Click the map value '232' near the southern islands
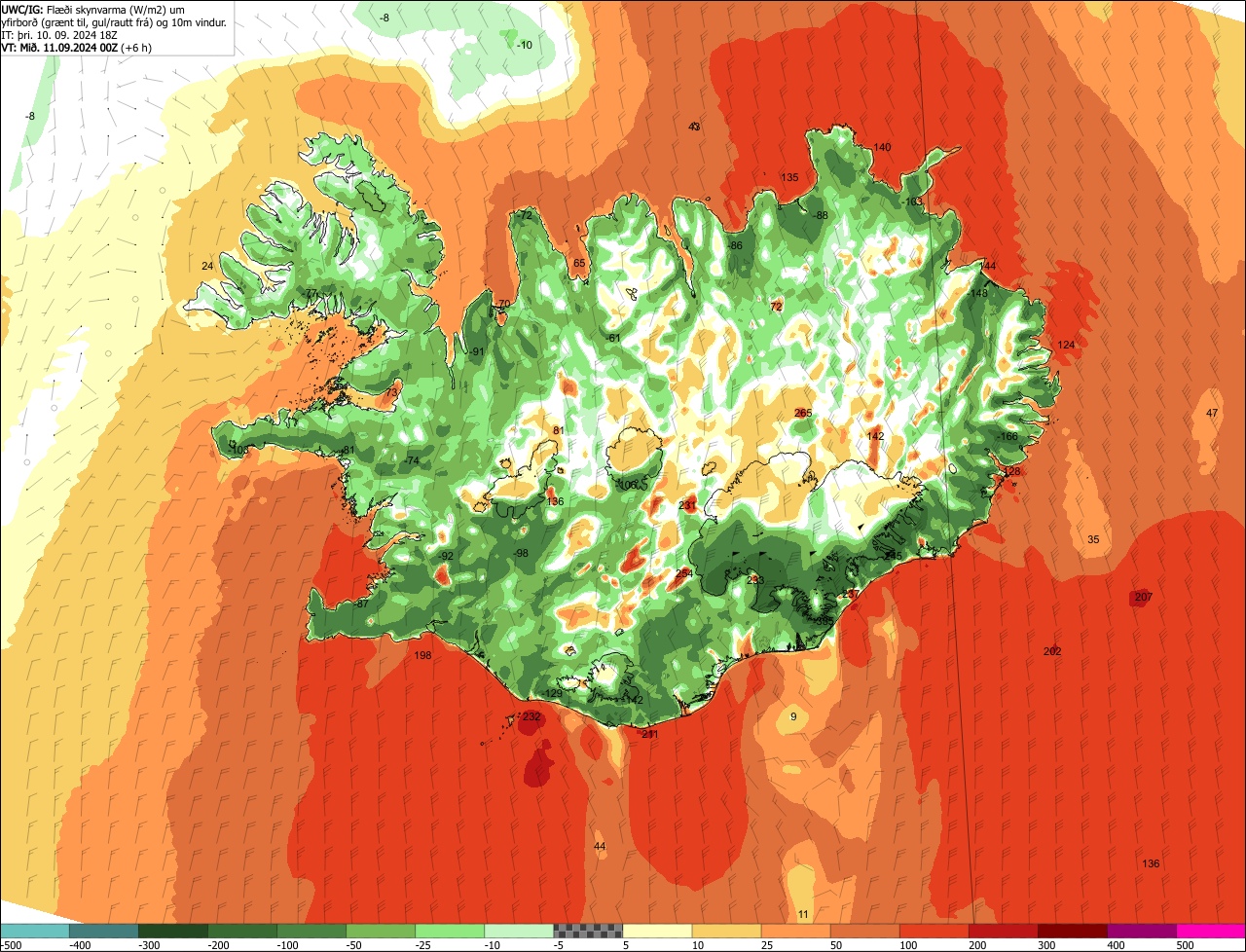 (x=531, y=715)
